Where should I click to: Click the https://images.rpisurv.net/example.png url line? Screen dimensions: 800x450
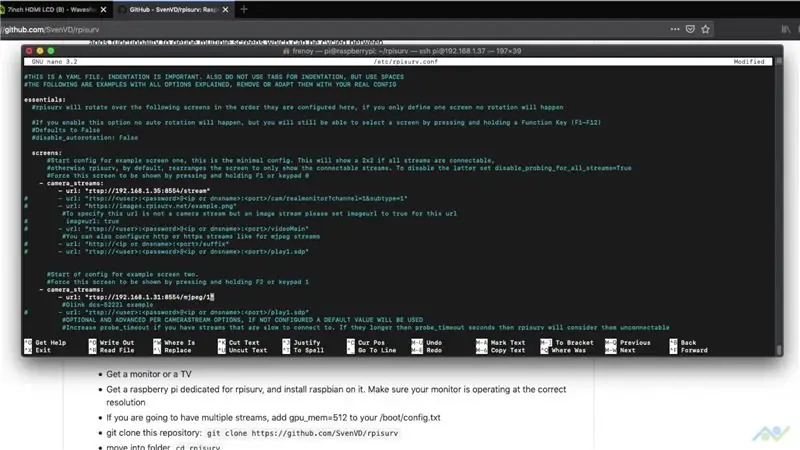click(147, 206)
